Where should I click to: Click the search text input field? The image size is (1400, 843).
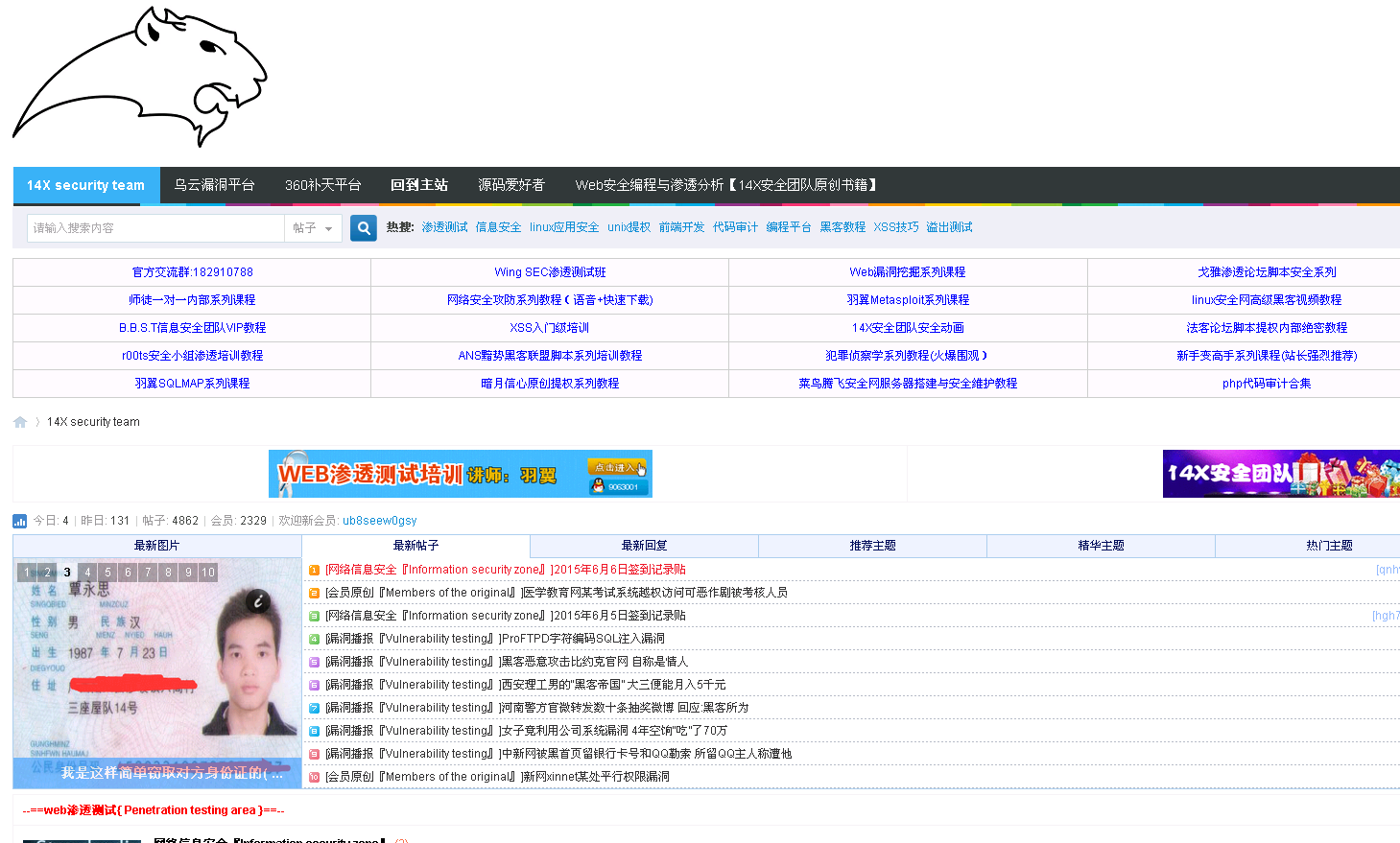[155, 228]
